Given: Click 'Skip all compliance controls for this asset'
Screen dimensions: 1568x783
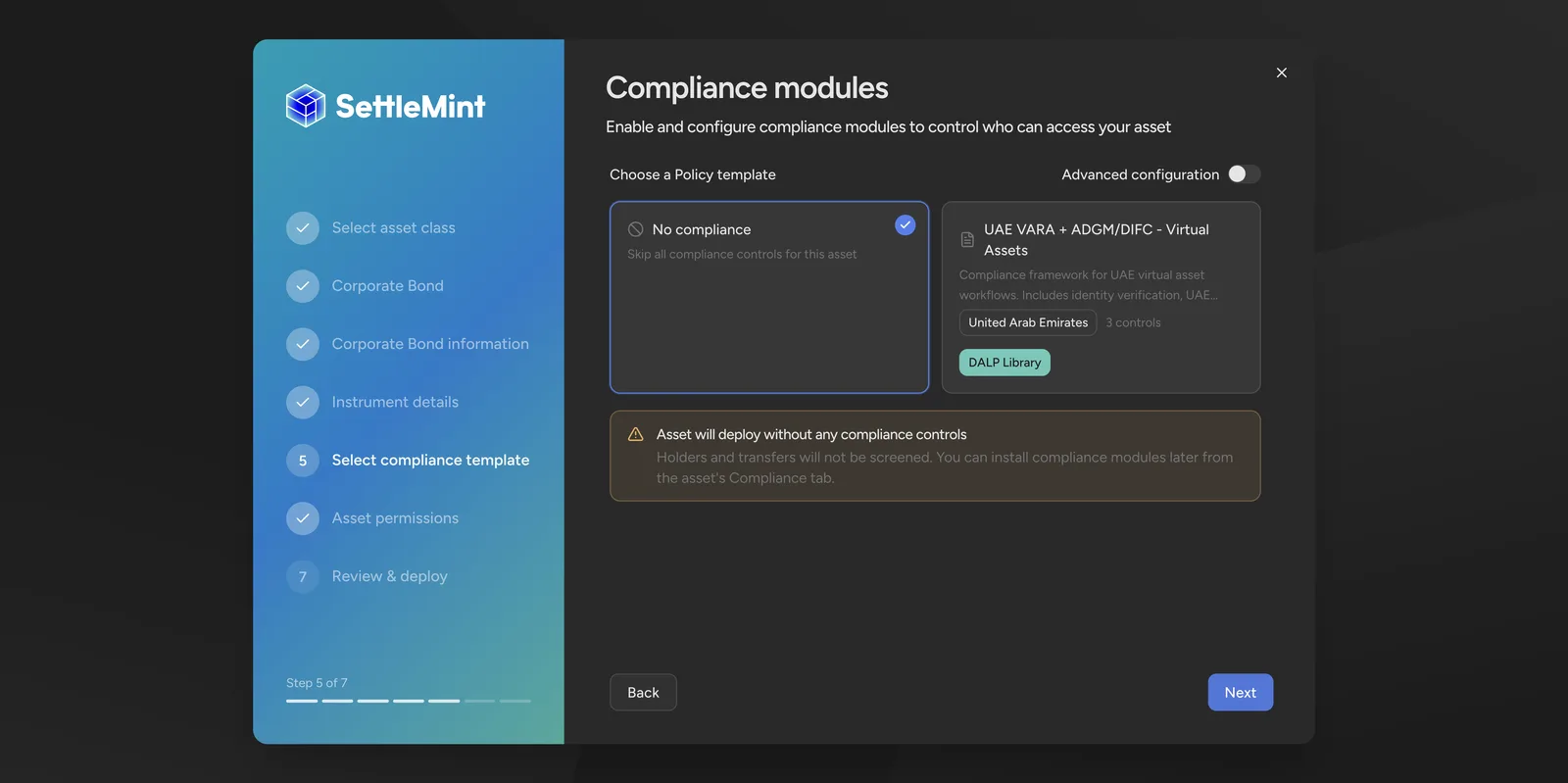Looking at the screenshot, I should [742, 254].
